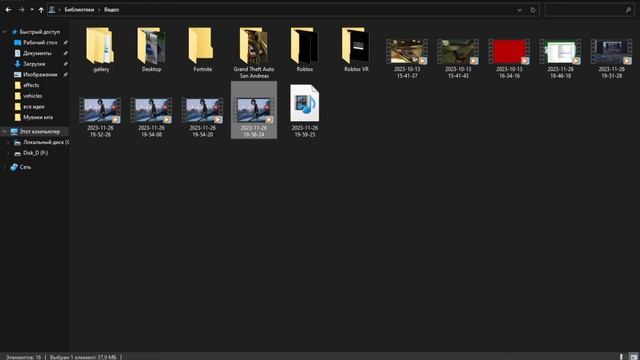This screenshot has height=360, width=640.
Task: Refresh the Видео folder view
Action: 533,10
